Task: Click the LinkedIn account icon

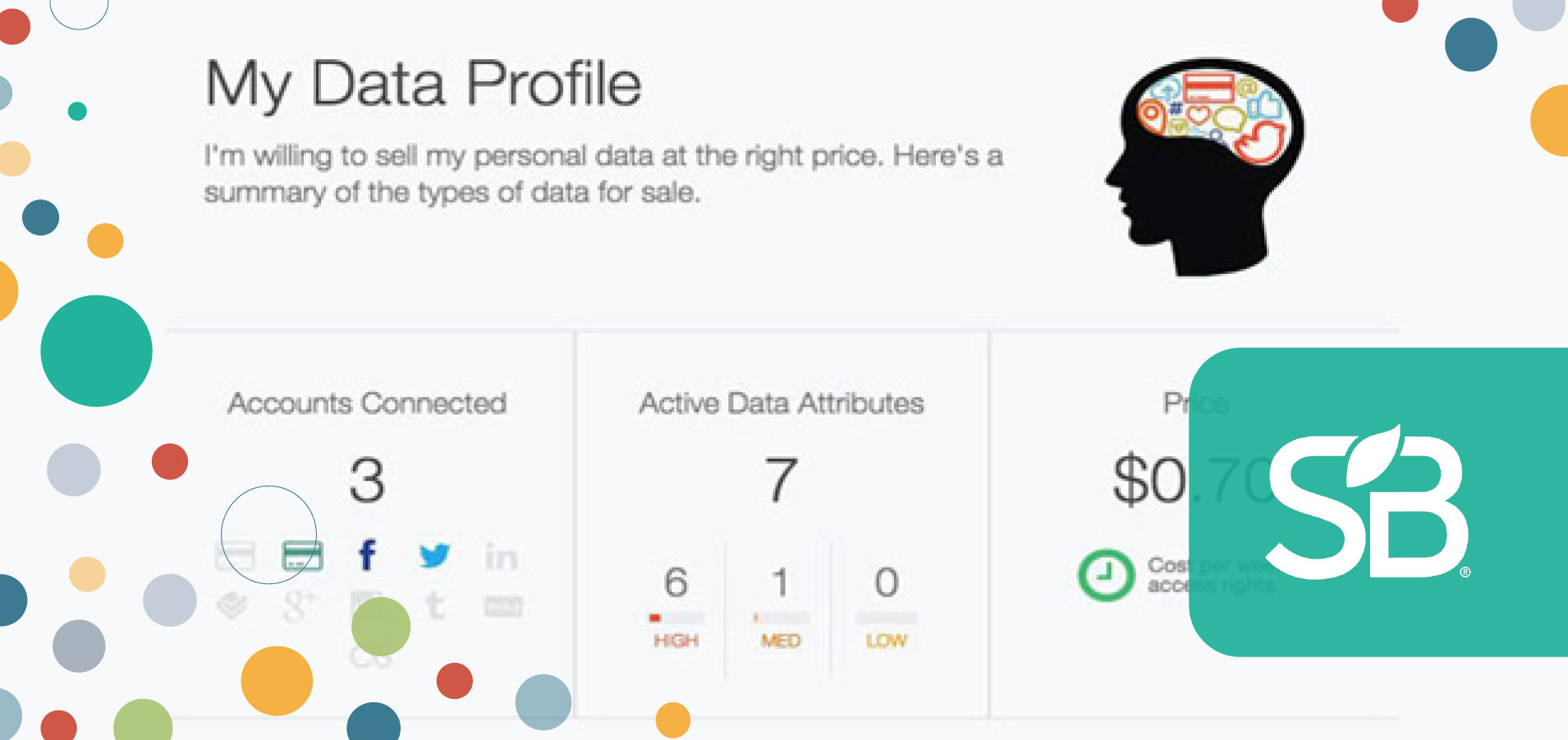Action: [502, 555]
